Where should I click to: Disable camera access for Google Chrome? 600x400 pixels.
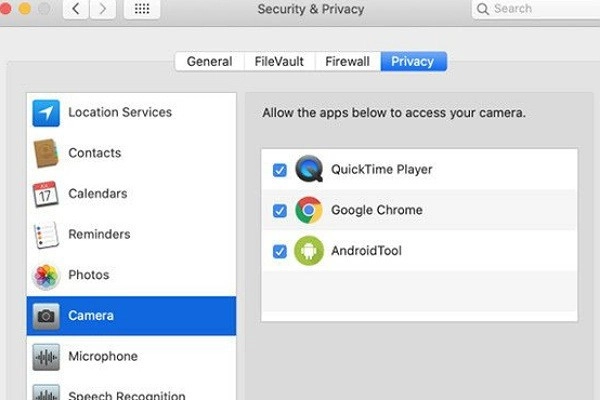tap(280, 211)
